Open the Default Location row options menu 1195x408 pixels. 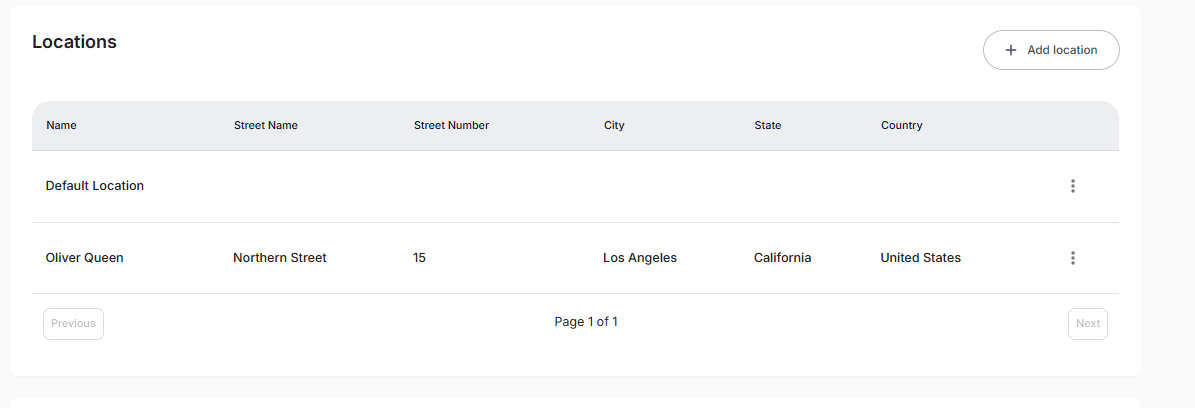point(1072,186)
